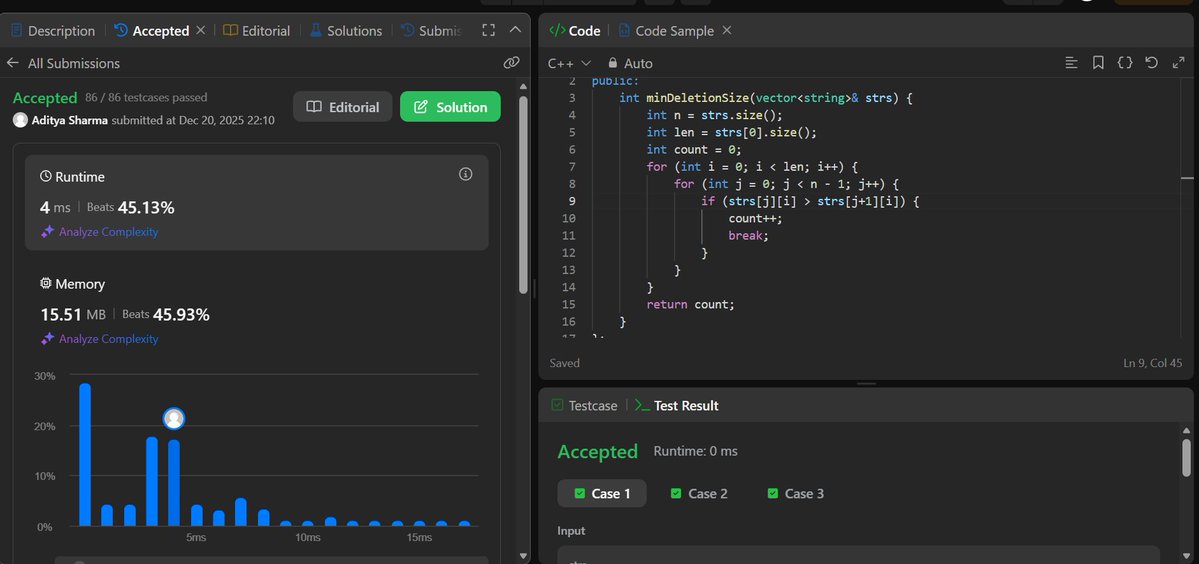Click 'Beats 45.93%' memory text
The image size is (1199, 564).
pyautogui.click(x=166, y=314)
